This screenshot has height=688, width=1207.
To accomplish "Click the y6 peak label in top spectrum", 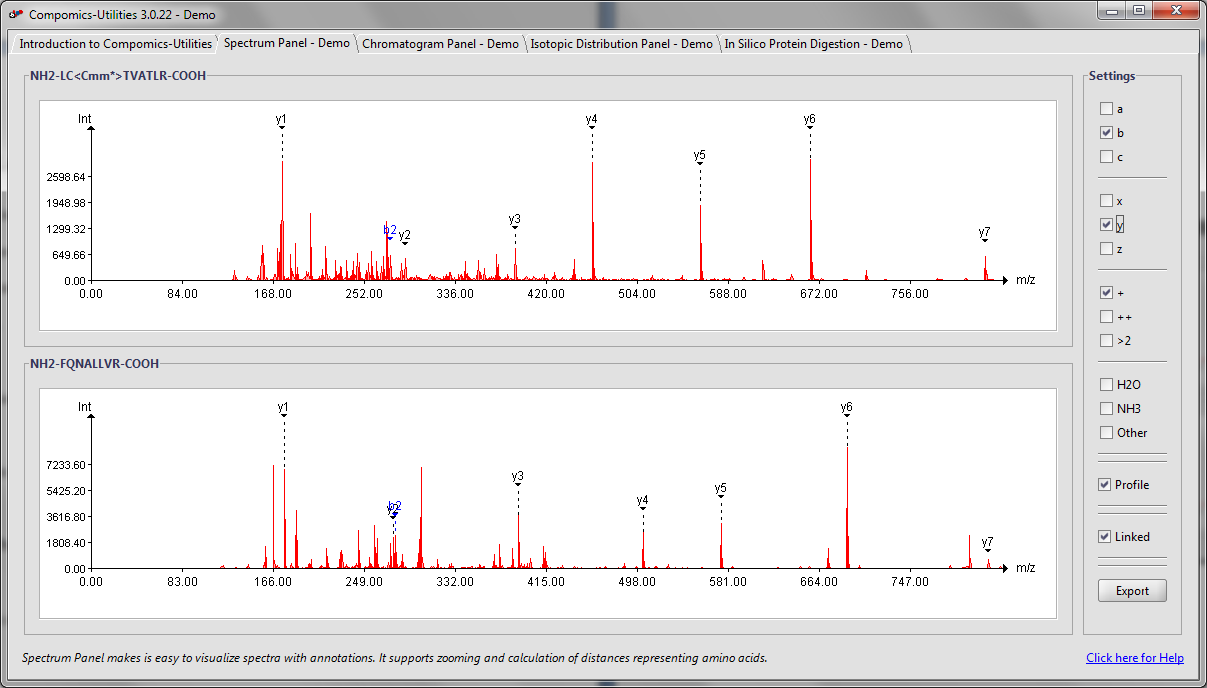I will coord(809,120).
